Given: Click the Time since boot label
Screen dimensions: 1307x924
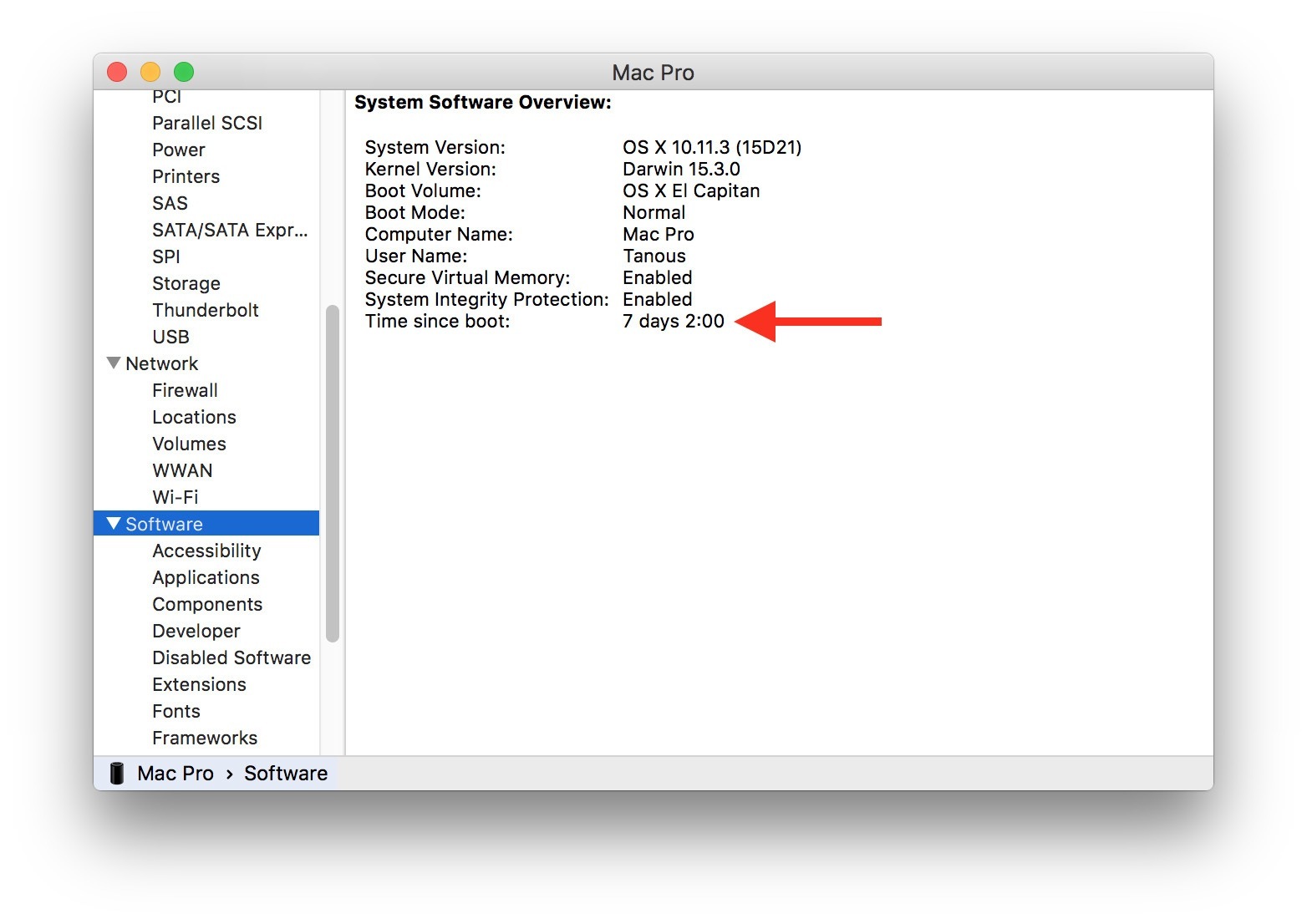Looking at the screenshot, I should [437, 321].
